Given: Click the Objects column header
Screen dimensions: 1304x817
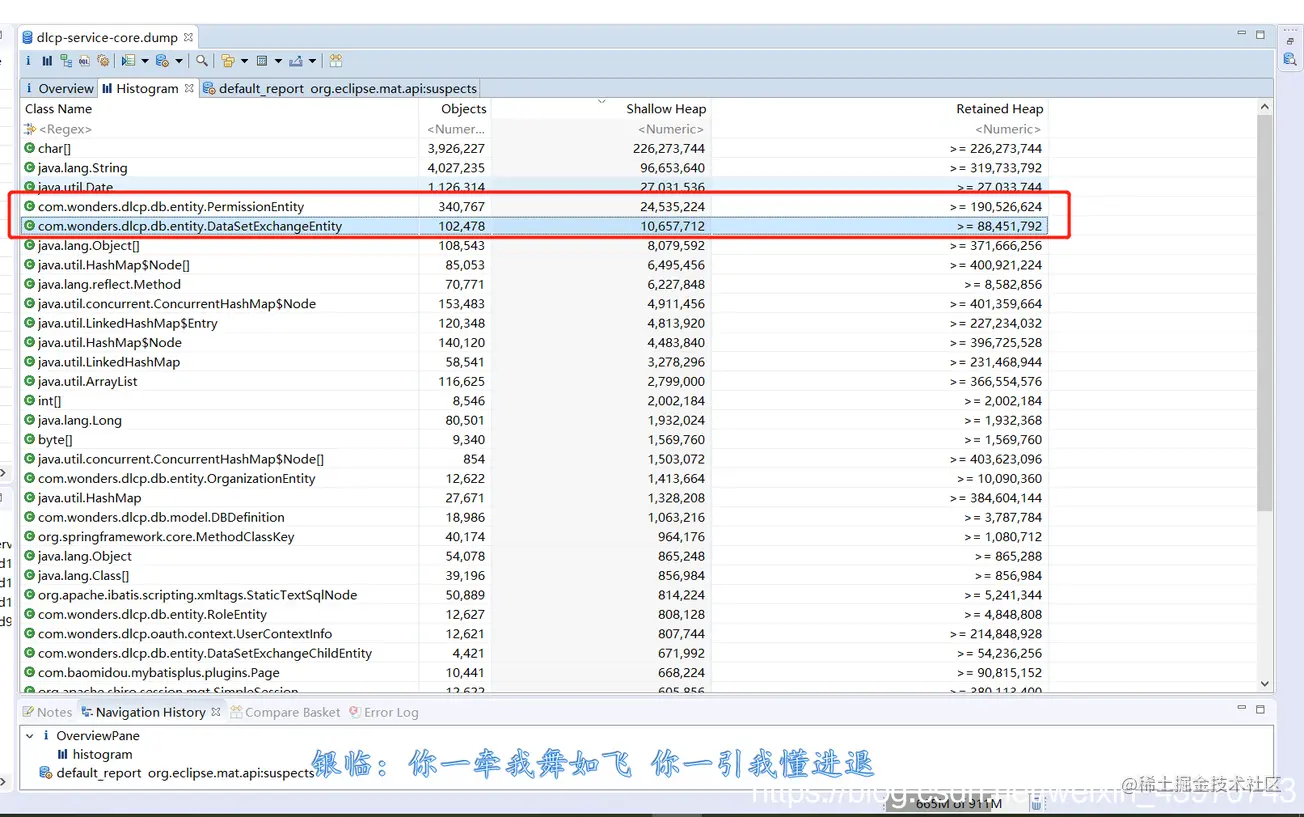Looking at the screenshot, I should (463, 109).
